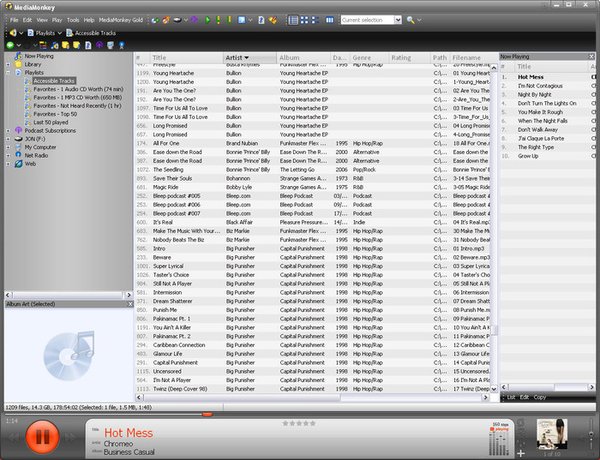This screenshot has height=460, width=600.
Task: Switch to the third view mode button
Action: coord(315,20)
